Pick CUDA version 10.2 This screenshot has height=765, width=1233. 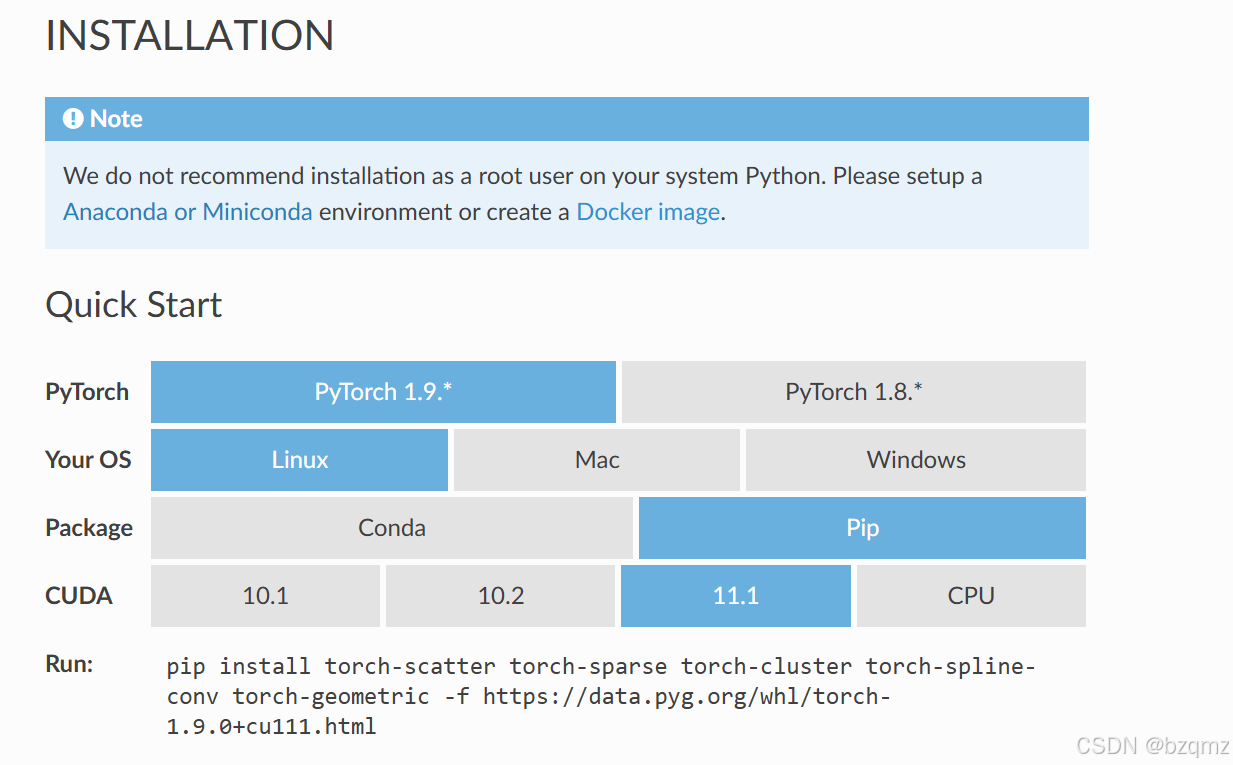[x=500, y=596]
